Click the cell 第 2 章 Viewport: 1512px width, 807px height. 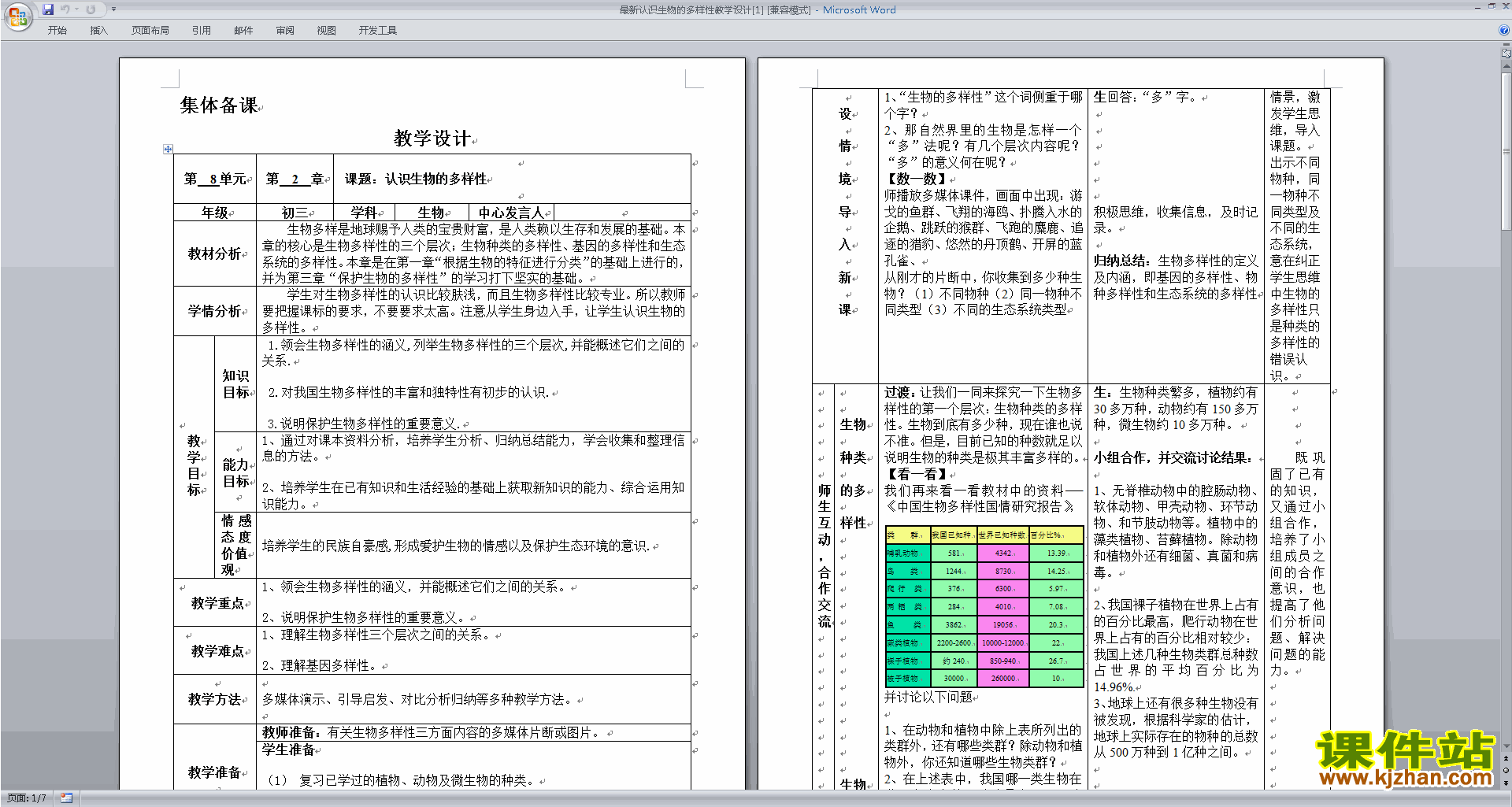tap(295, 180)
